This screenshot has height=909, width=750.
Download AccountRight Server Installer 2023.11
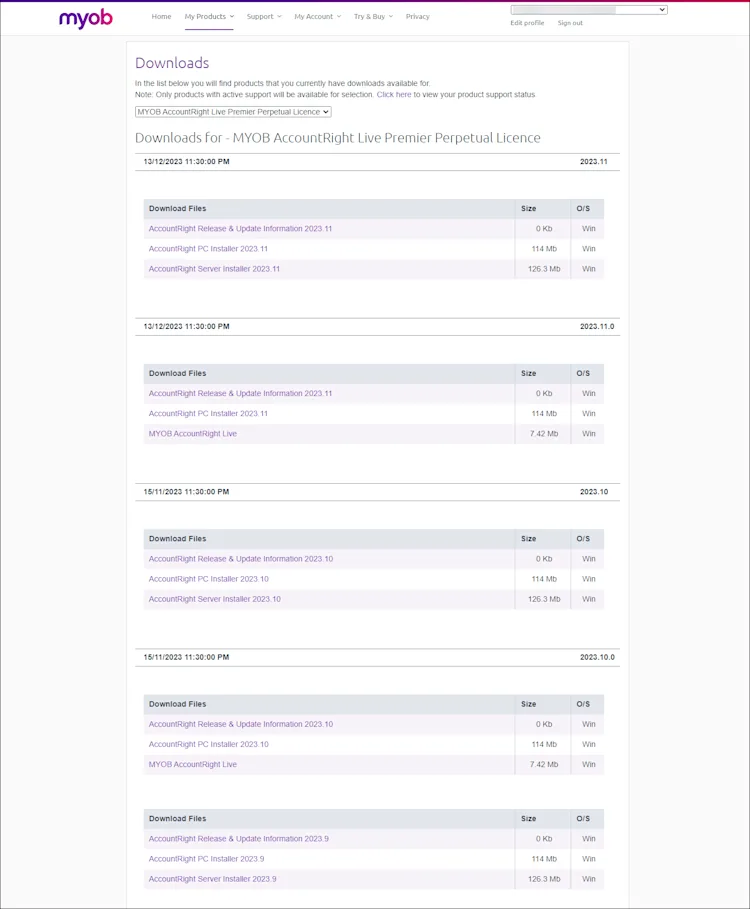[215, 268]
